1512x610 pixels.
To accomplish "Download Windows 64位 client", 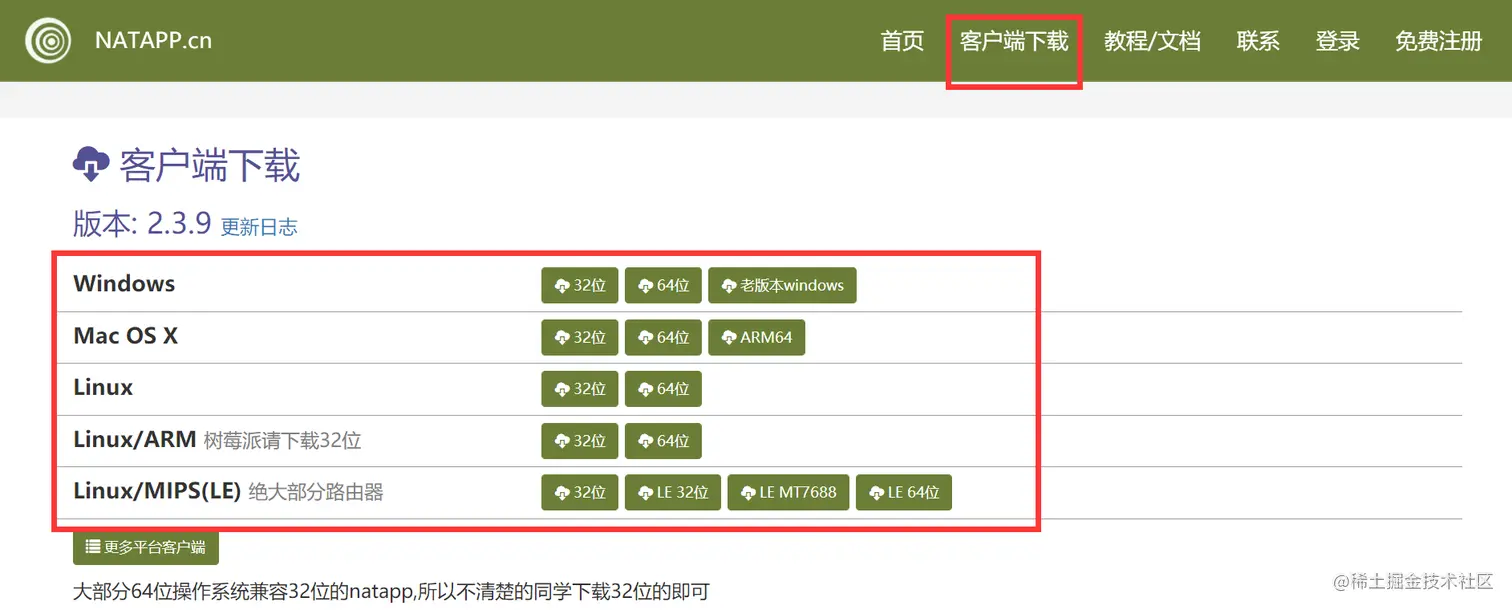I will tap(664, 285).
